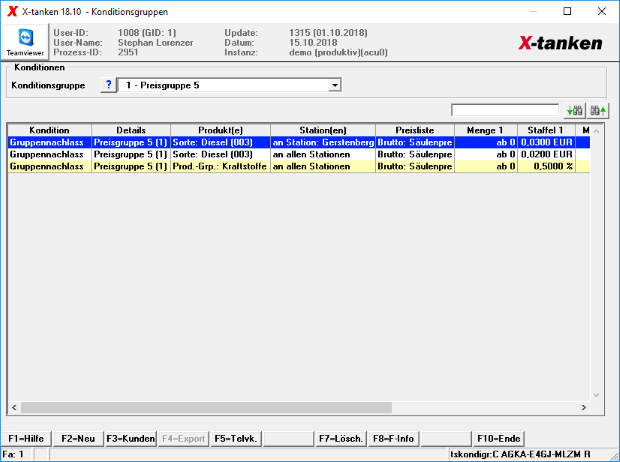Close the Konditionsgruppen window
Image resolution: width=620 pixels, height=462 pixels.
(x=601, y=11)
